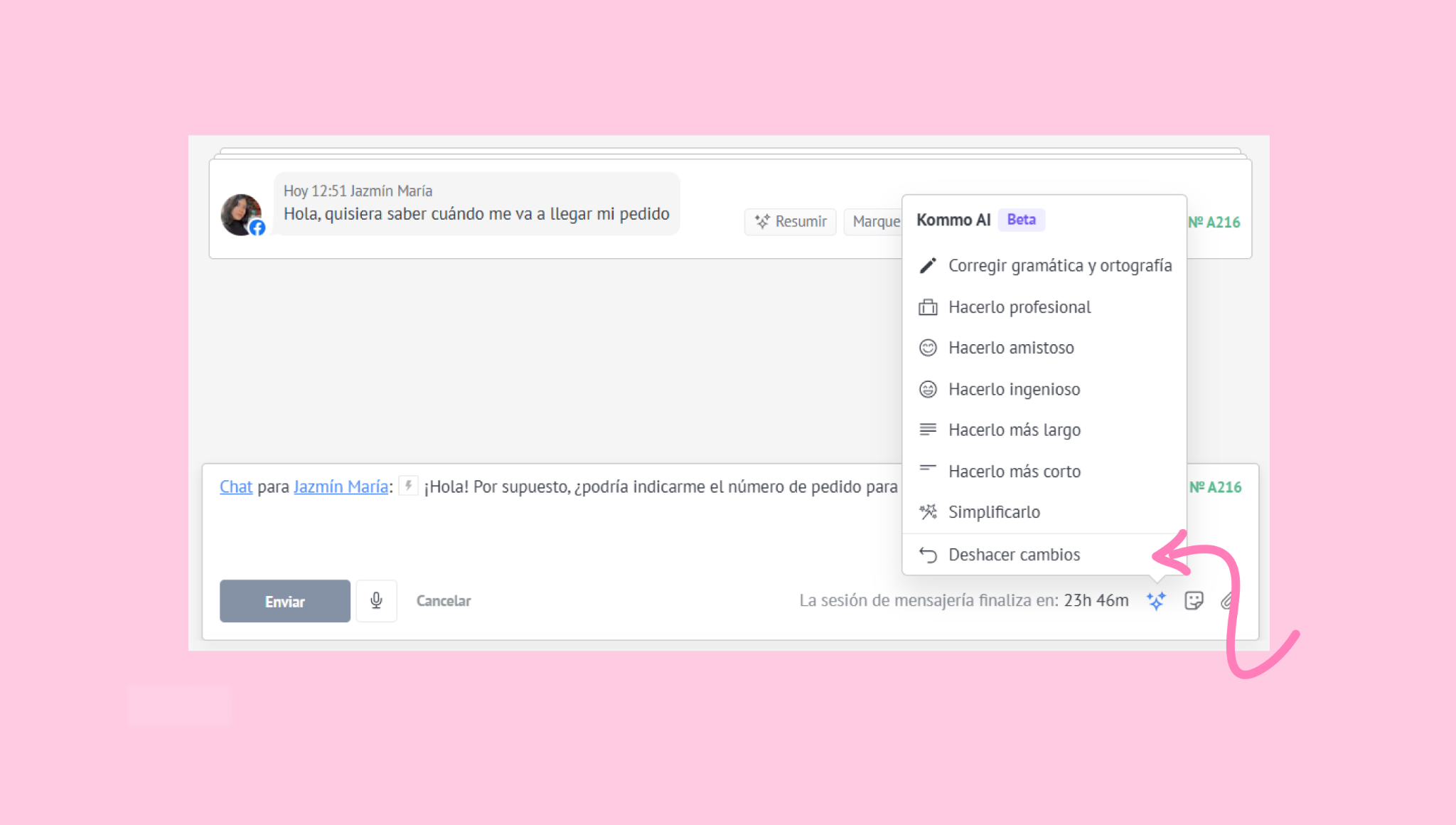The image size is (1456, 825).
Task: Click the Kommo AI sparkle icon
Action: [1156, 601]
